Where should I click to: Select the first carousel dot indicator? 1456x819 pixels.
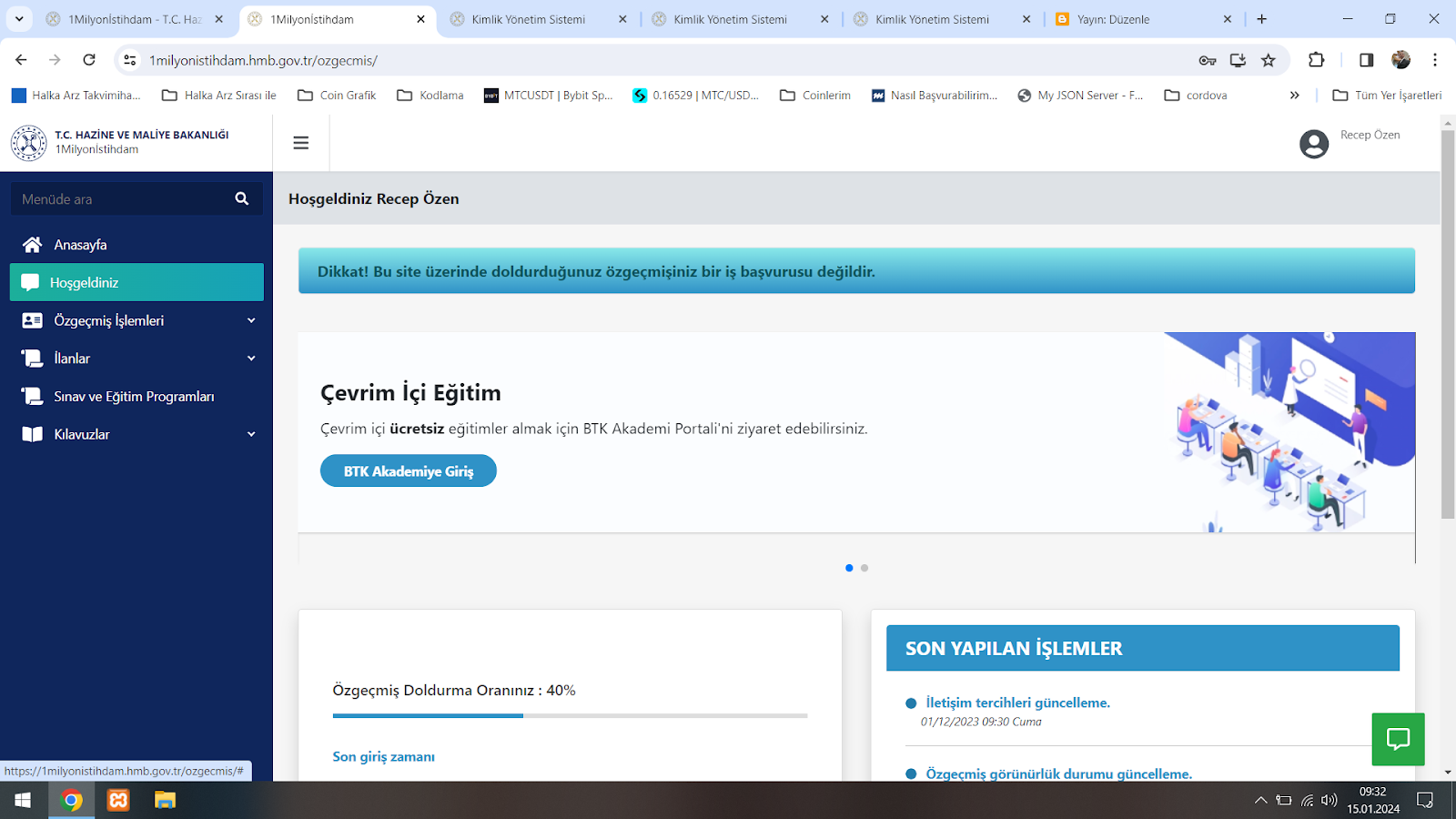pos(849,568)
